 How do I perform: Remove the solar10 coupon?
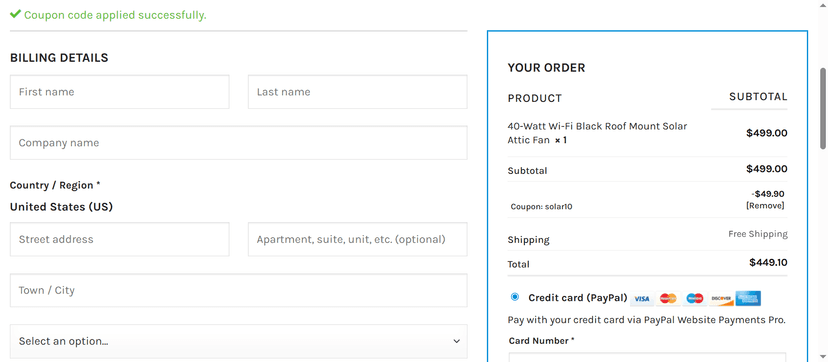point(765,205)
